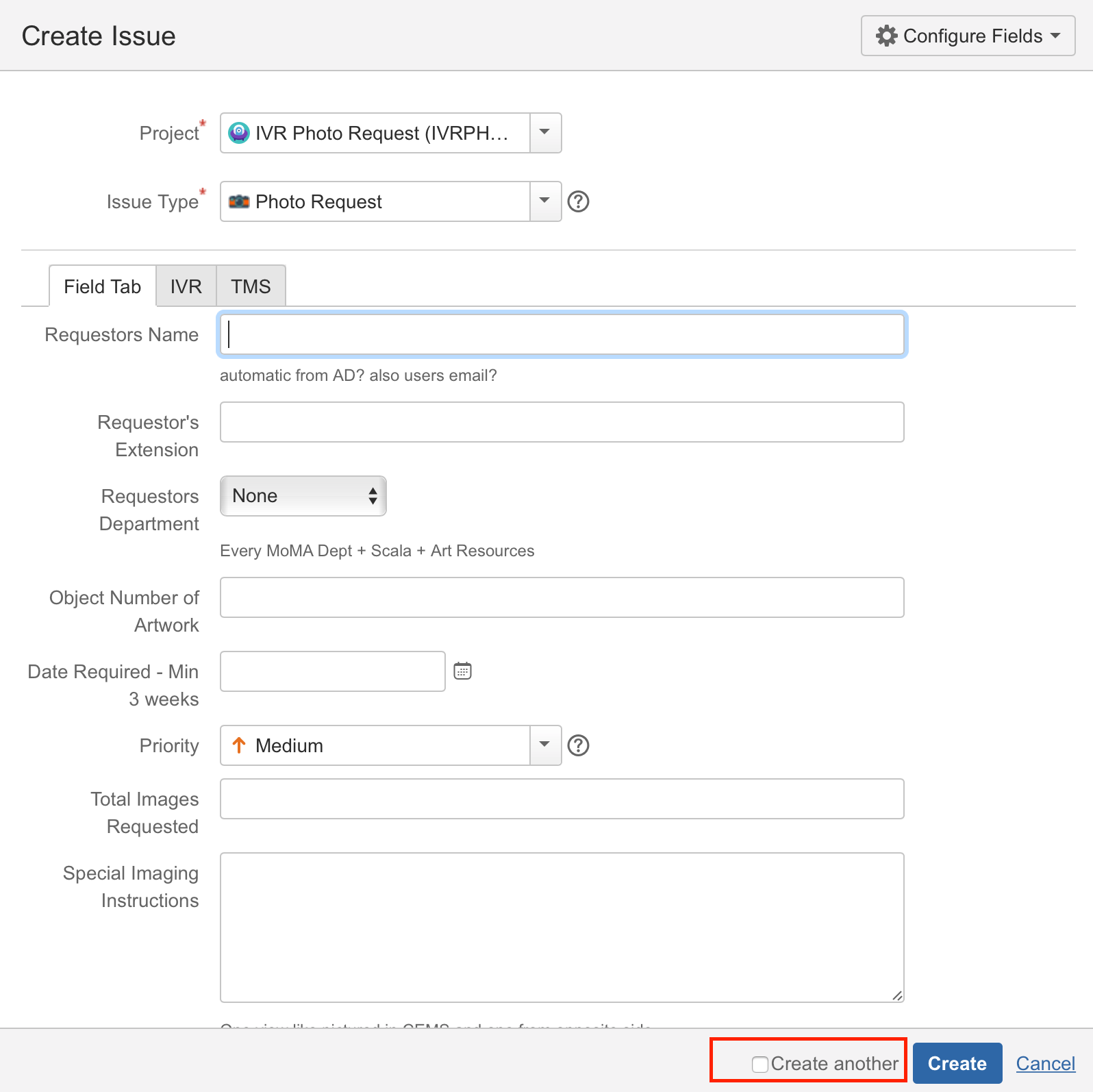Click the Priority field showing Medium

pos(390,745)
